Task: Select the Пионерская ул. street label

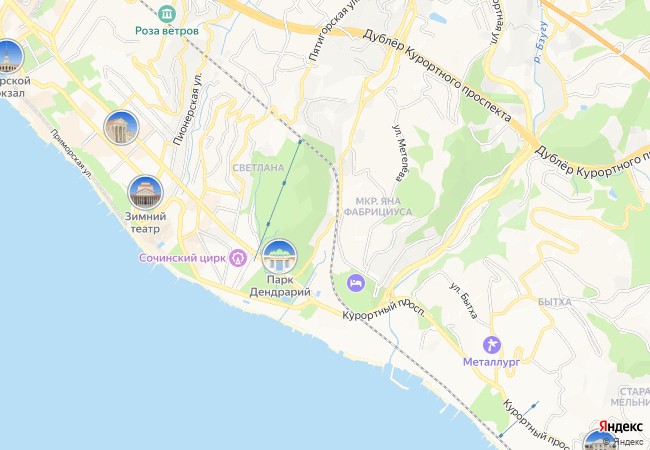Action: click(x=188, y=109)
